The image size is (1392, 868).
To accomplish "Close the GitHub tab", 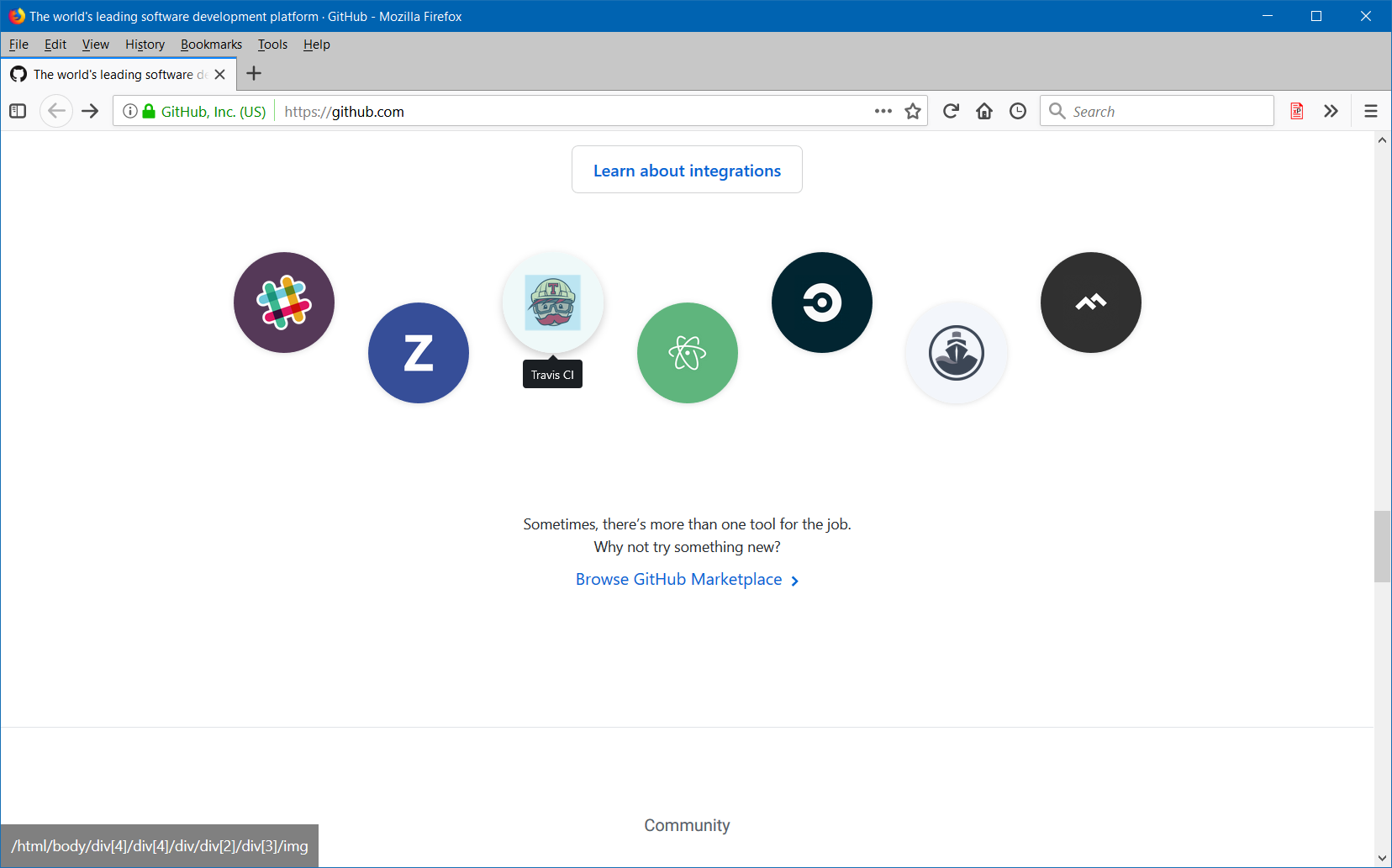I will (x=220, y=74).
